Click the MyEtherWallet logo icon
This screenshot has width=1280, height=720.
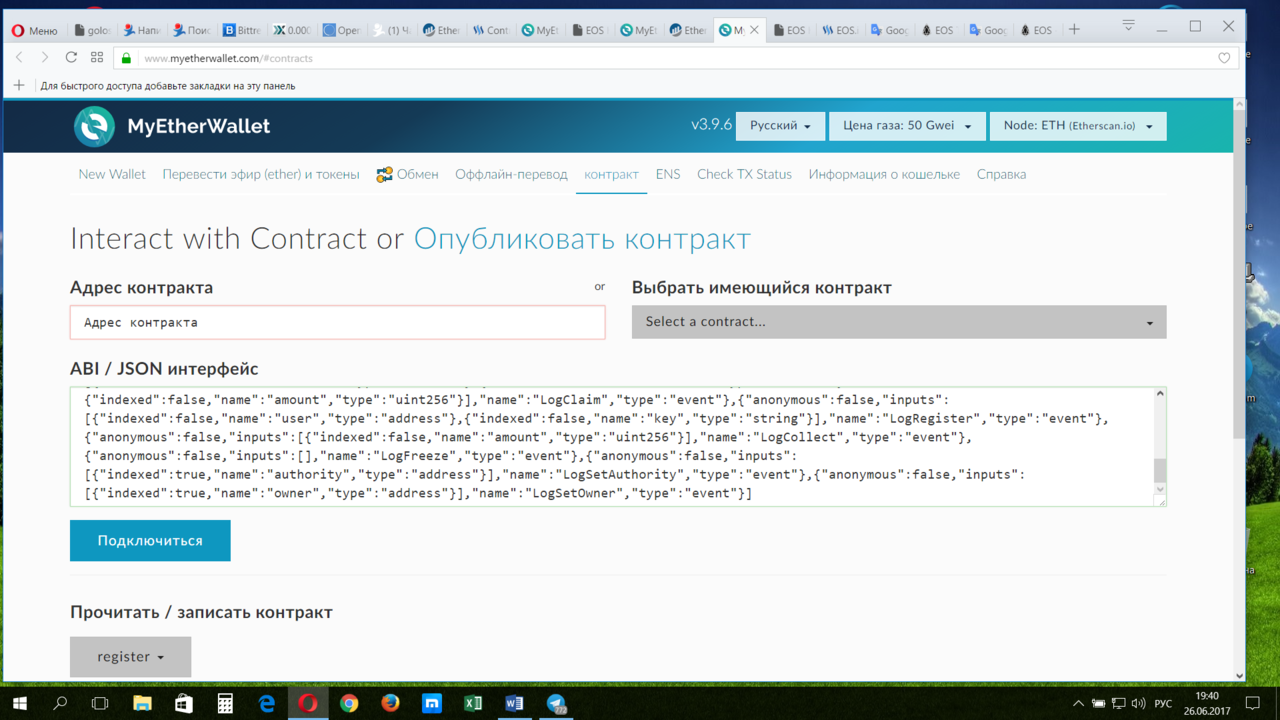point(94,127)
